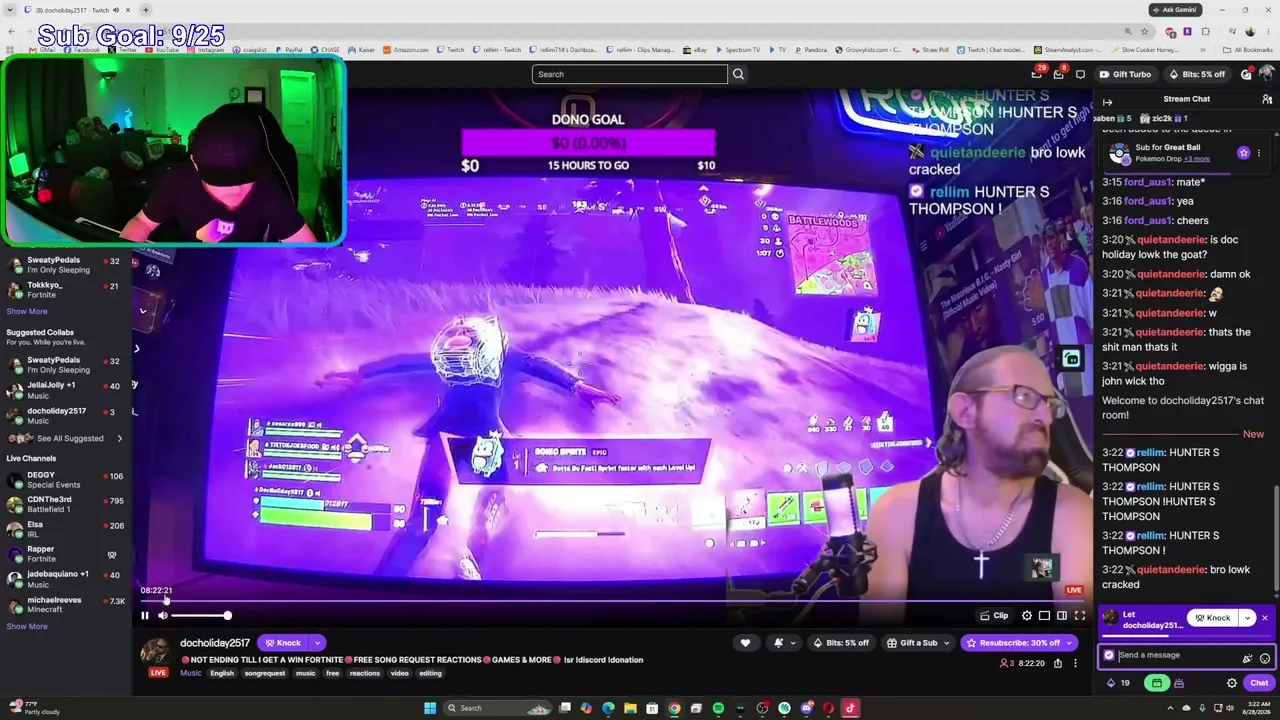This screenshot has height=720, width=1280.
Task: Open the whispers speech bubble icon
Action: 1080,74
